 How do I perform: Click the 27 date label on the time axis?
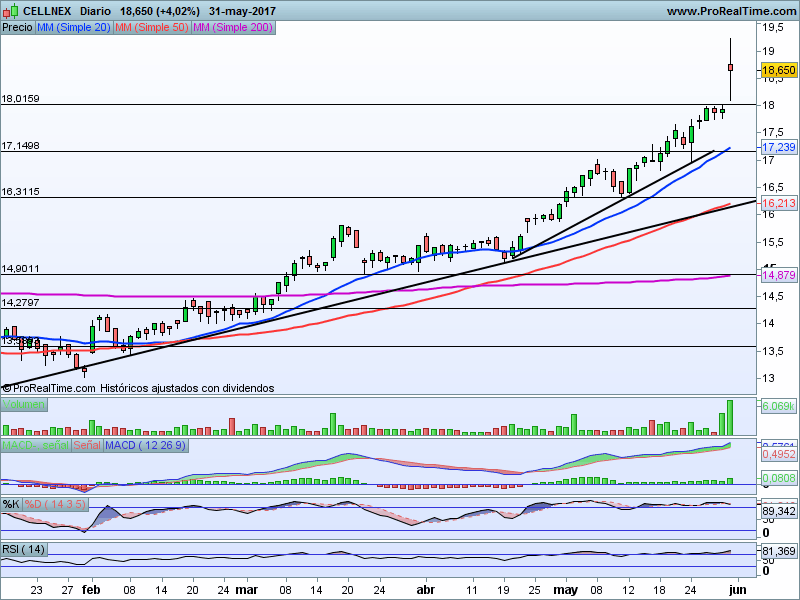tap(67, 590)
